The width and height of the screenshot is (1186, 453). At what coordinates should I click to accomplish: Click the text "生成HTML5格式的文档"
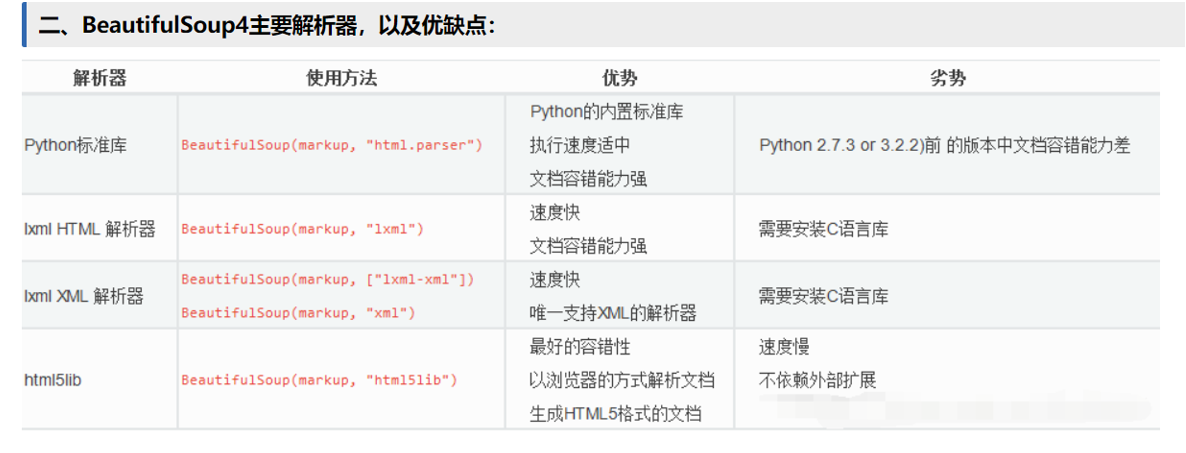615,414
